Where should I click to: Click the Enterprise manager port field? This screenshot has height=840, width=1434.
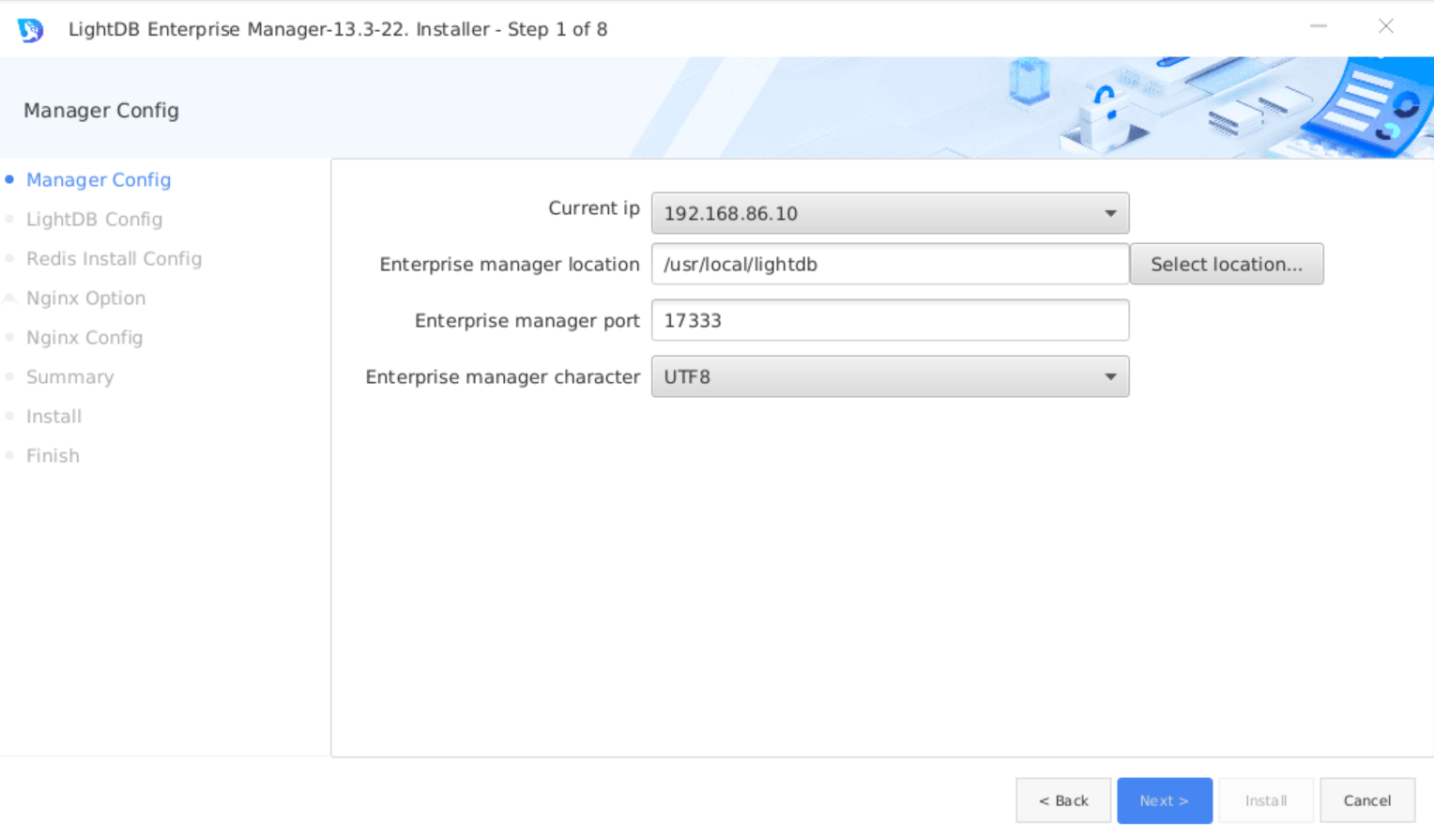tap(890, 320)
